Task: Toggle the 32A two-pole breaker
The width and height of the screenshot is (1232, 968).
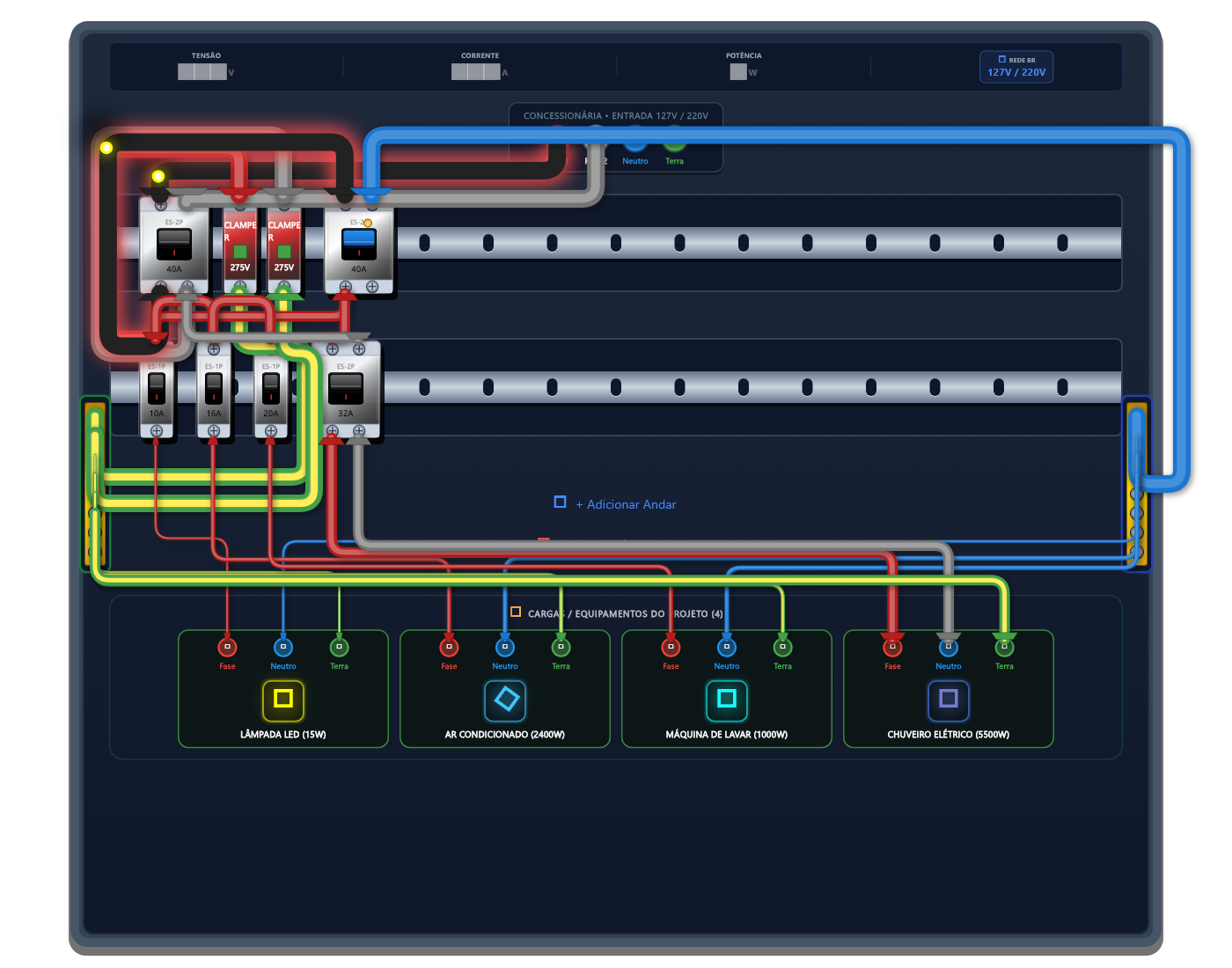Action: (x=346, y=388)
